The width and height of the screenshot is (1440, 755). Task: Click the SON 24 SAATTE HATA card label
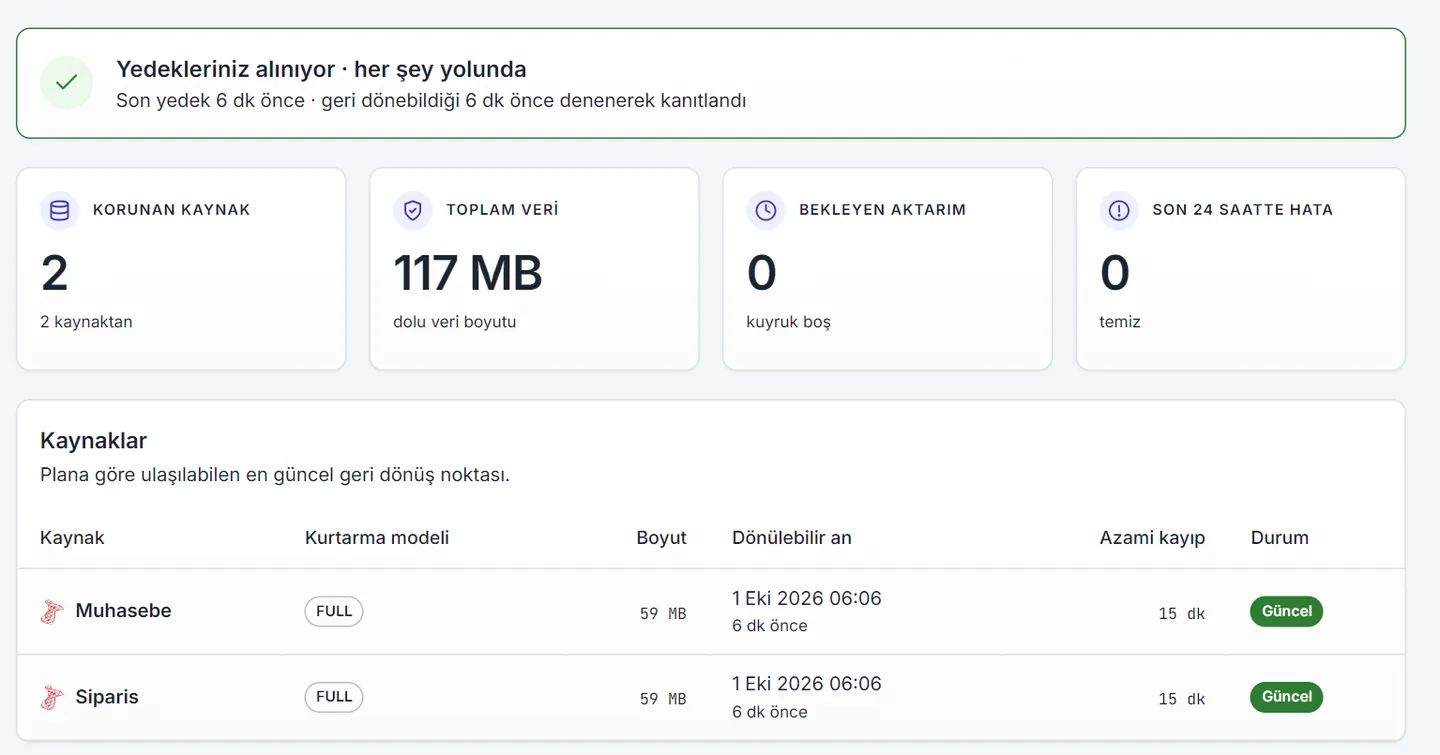pos(1243,210)
